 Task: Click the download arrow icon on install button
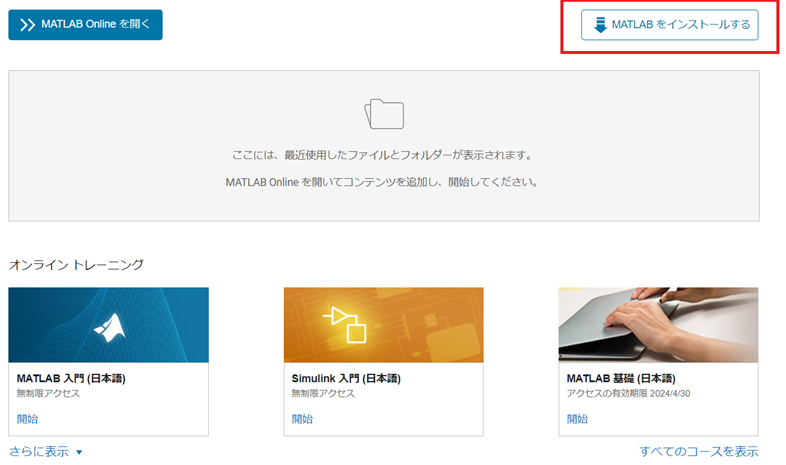click(x=600, y=25)
